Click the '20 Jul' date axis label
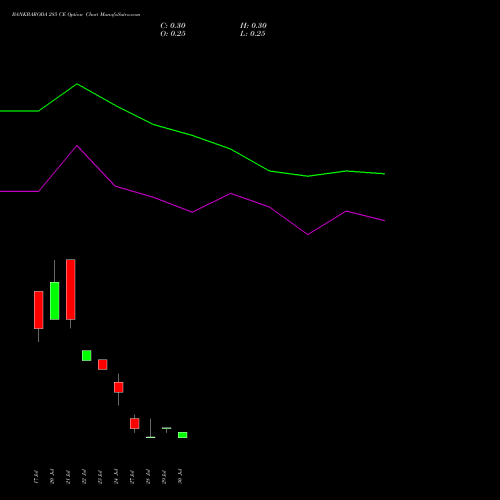Image resolution: width=500 pixels, height=500 pixels. tap(52, 477)
